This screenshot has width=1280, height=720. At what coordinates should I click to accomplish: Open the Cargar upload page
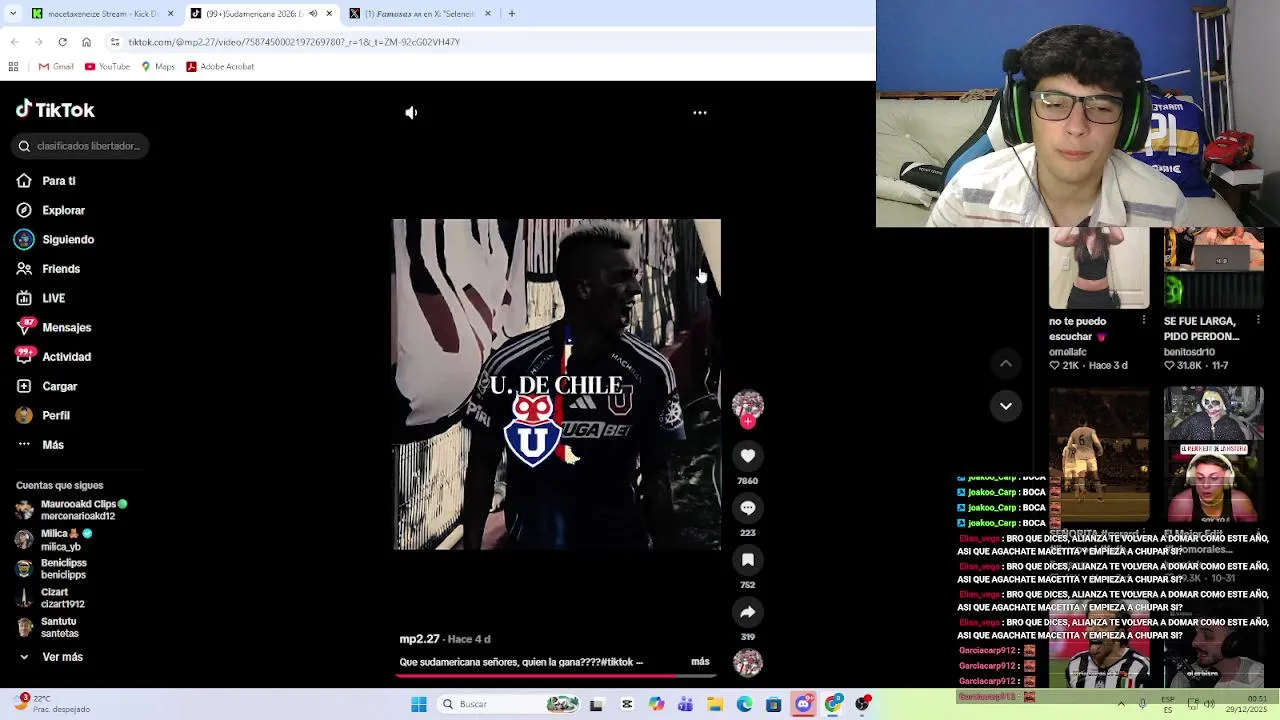tap(46, 386)
